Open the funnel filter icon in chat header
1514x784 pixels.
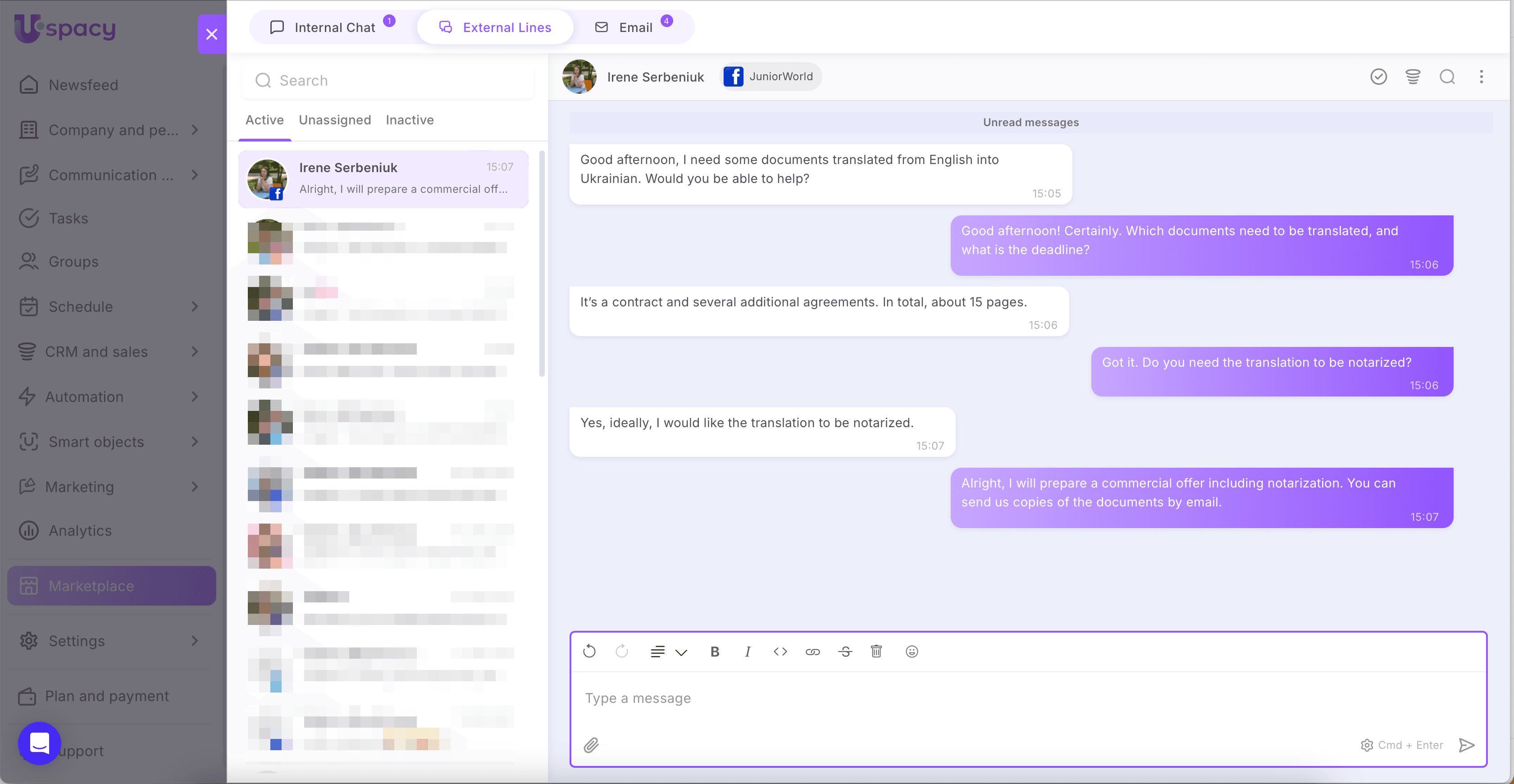click(1412, 77)
